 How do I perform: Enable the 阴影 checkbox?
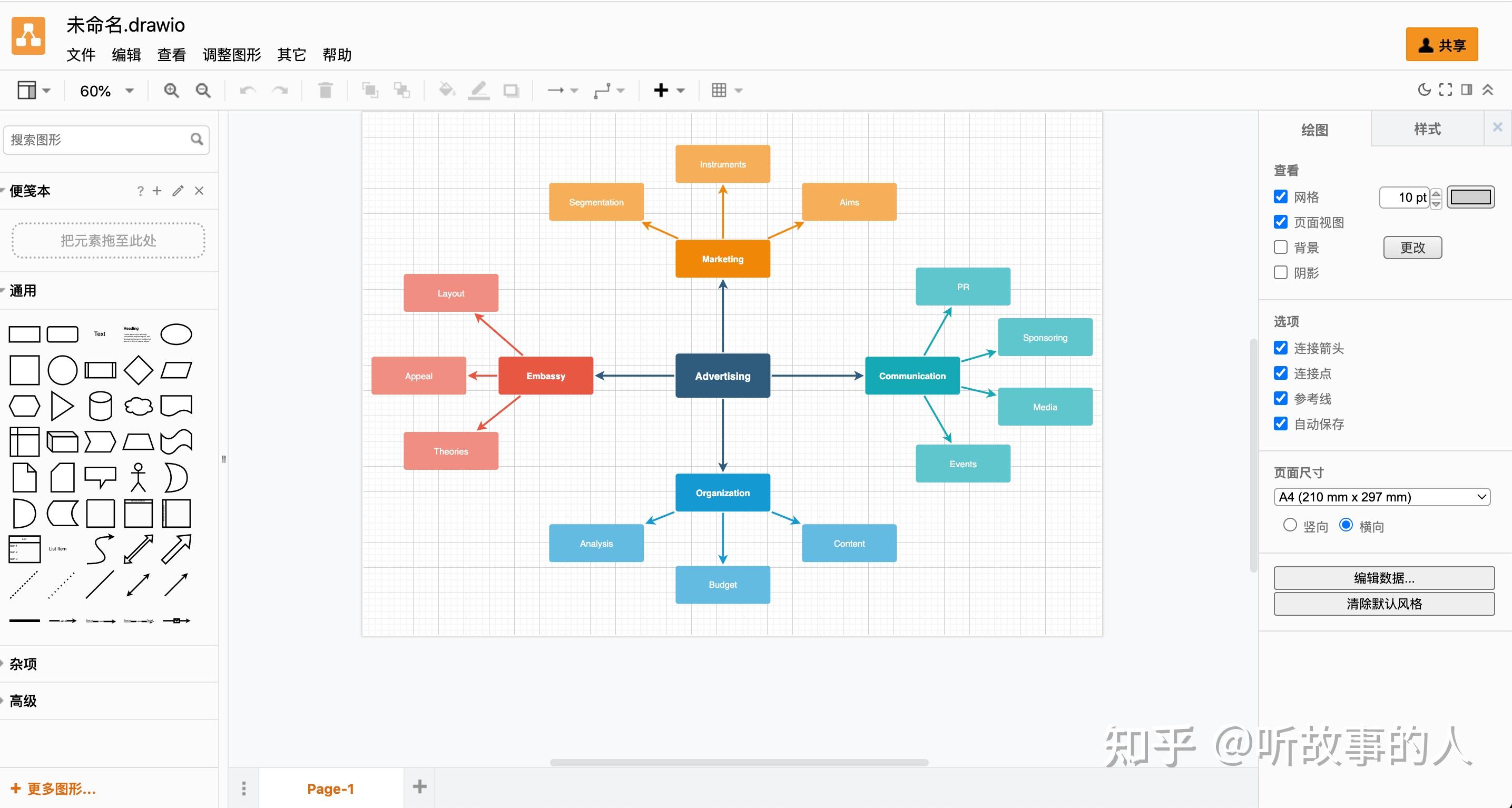[1281, 272]
